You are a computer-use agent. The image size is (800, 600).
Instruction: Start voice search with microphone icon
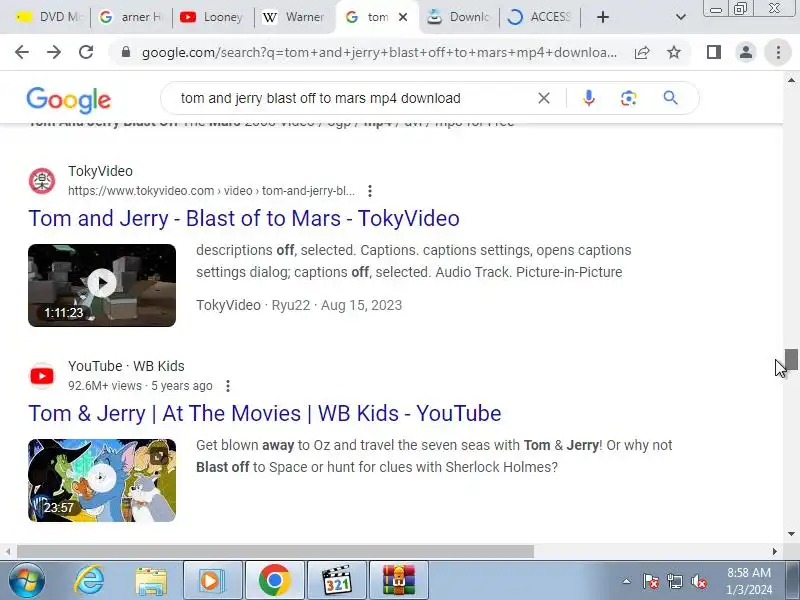(589, 98)
